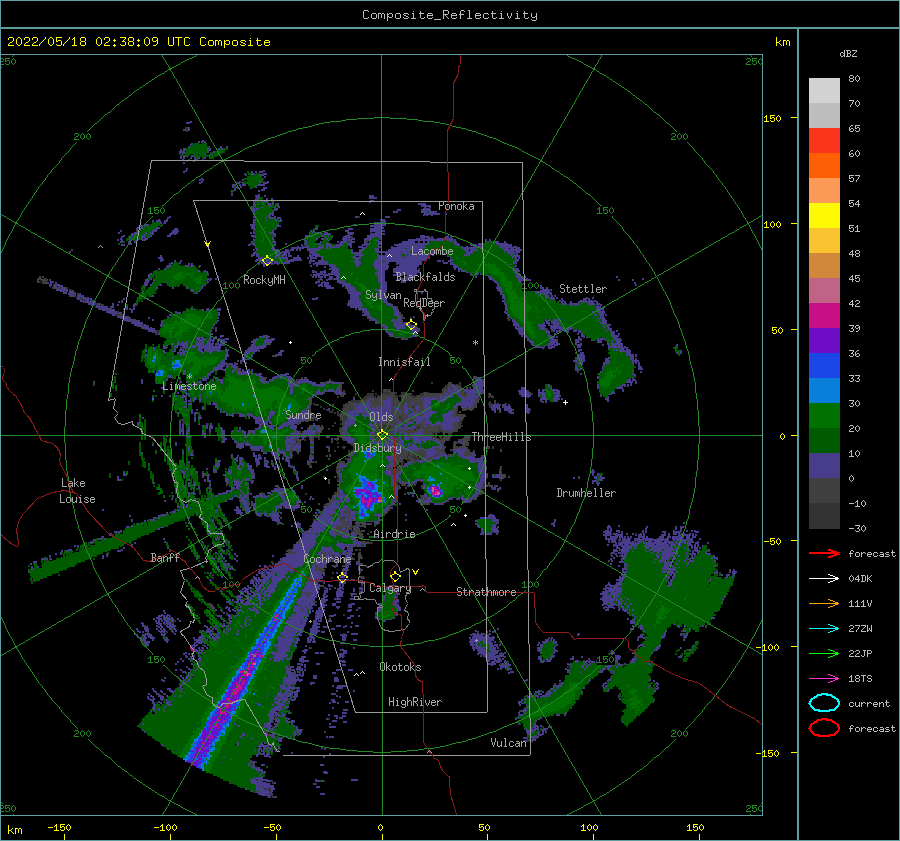Viewport: 900px width, 841px height.
Task: Click the red forecast ellipse icon
Action: (x=824, y=728)
